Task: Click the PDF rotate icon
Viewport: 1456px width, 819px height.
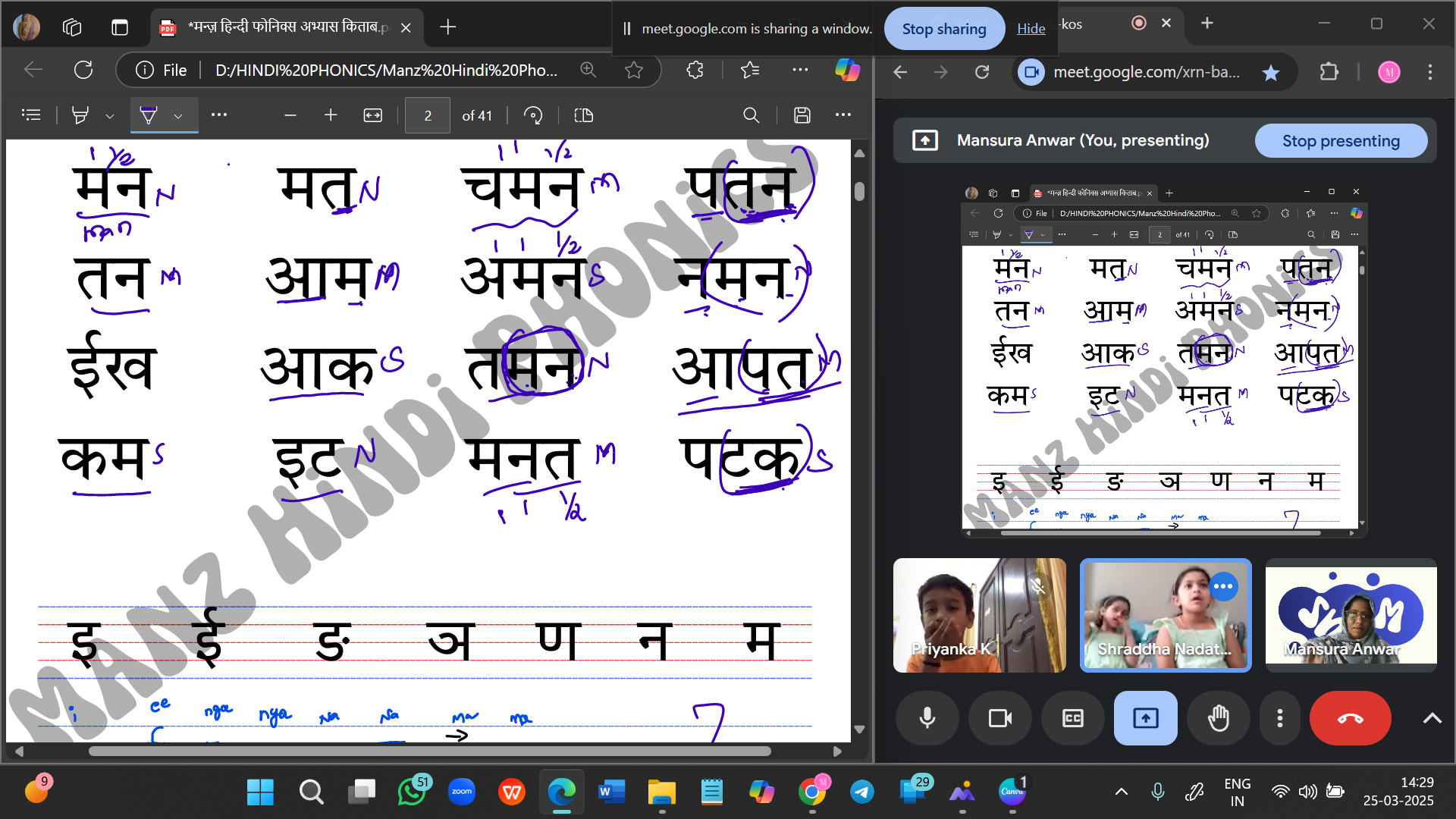Action: 533,115
